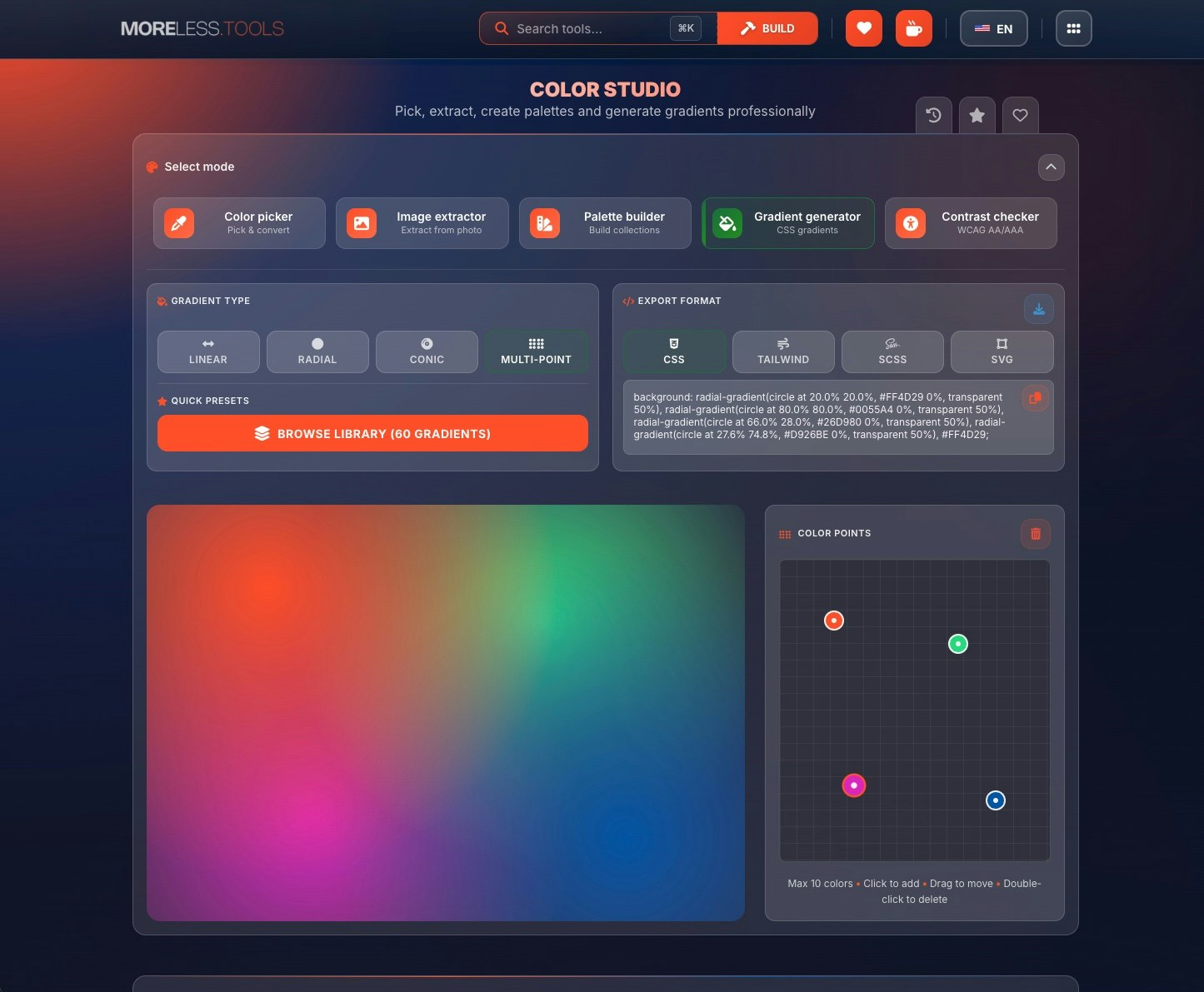Select the Conic gradient type
Image resolution: width=1204 pixels, height=992 pixels.
coord(427,351)
